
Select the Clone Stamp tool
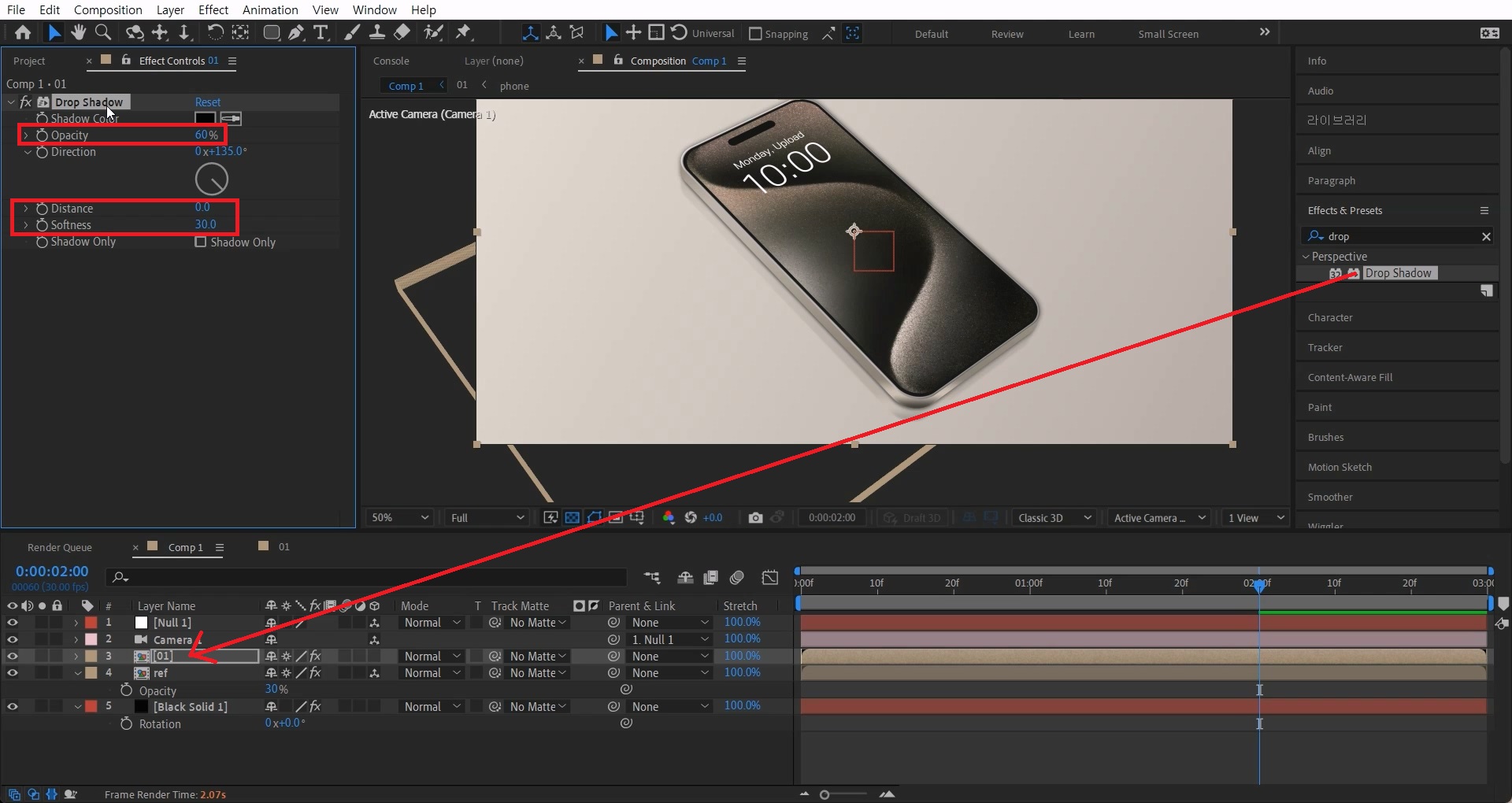tap(377, 32)
